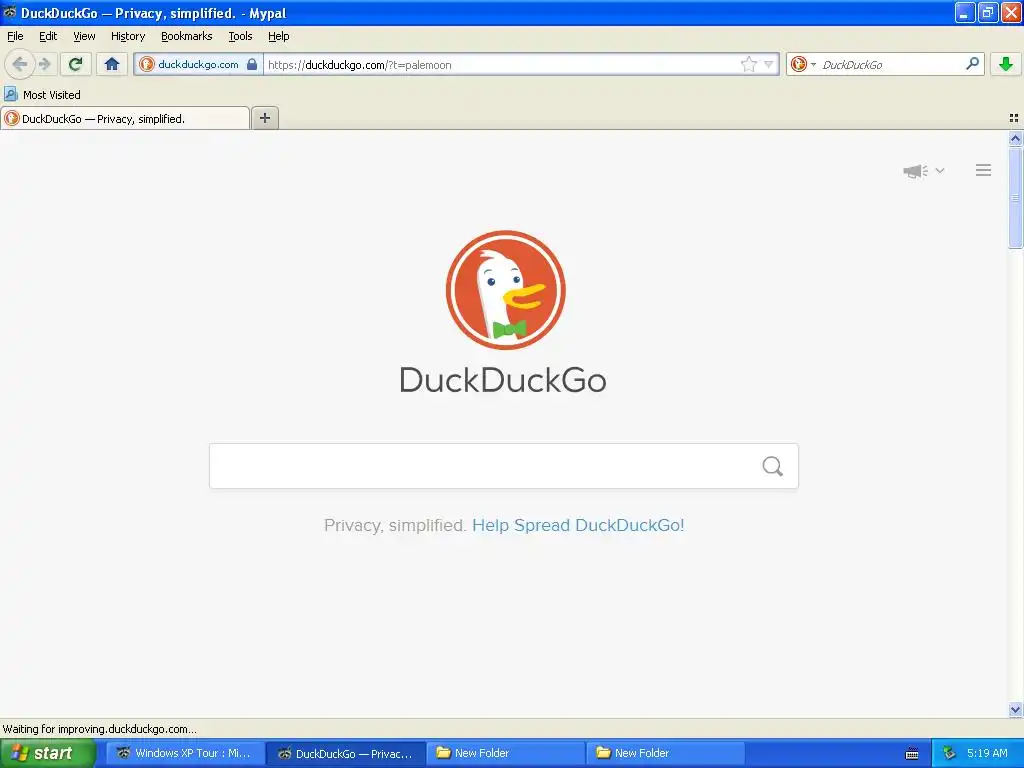Open a new tab with plus button
Screen dimensions: 1024x768
[264, 118]
